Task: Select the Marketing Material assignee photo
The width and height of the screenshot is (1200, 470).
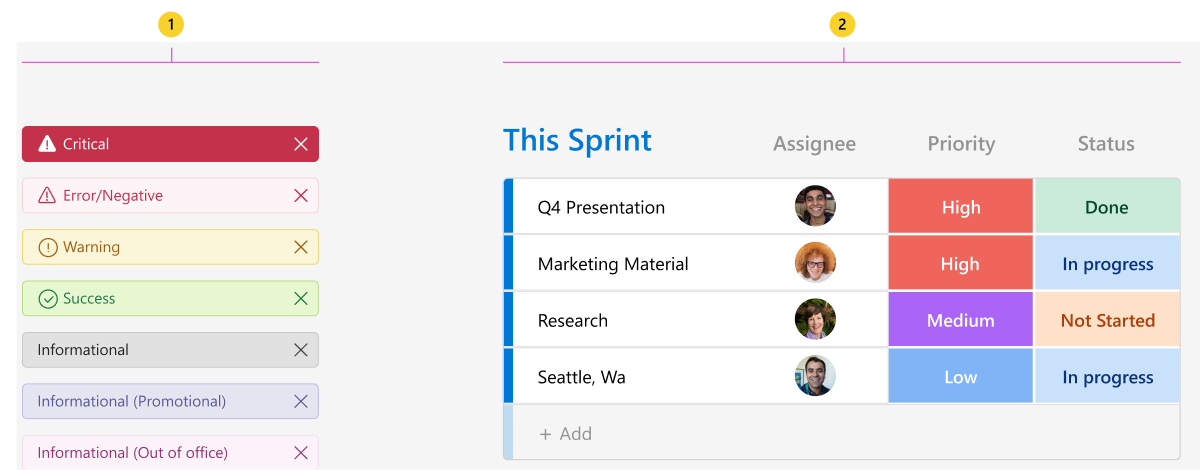Action: (815, 263)
